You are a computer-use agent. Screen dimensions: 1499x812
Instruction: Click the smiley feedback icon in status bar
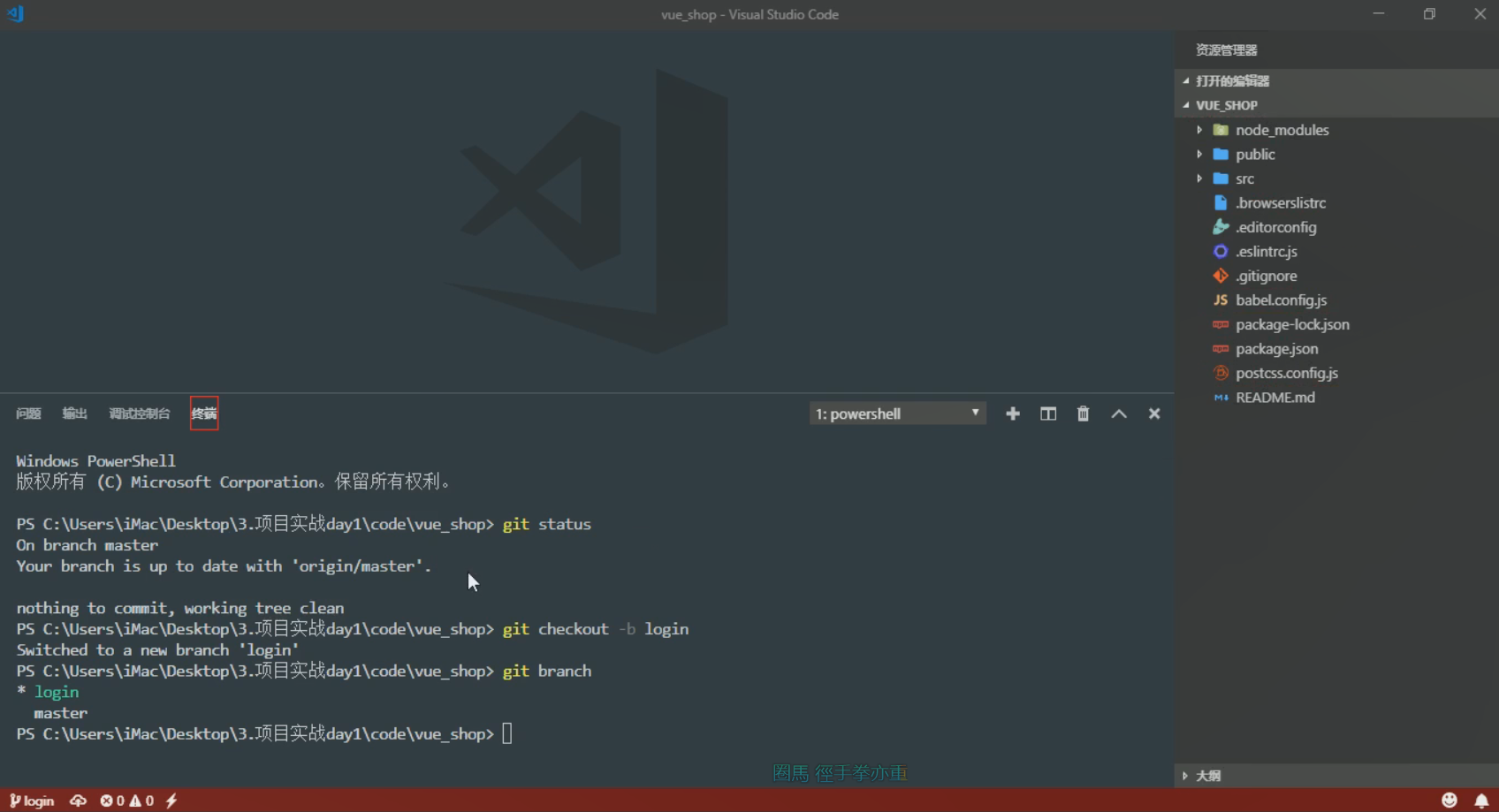tap(1450, 801)
